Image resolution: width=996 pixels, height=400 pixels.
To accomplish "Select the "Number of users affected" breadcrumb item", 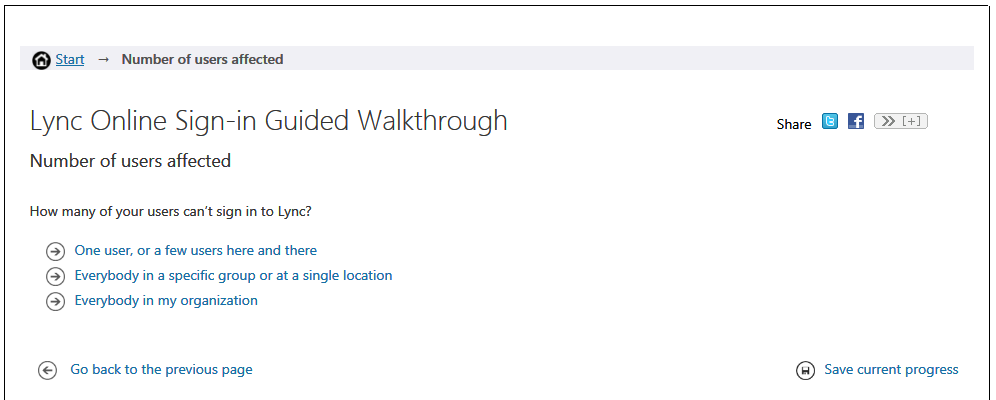I will [x=202, y=60].
